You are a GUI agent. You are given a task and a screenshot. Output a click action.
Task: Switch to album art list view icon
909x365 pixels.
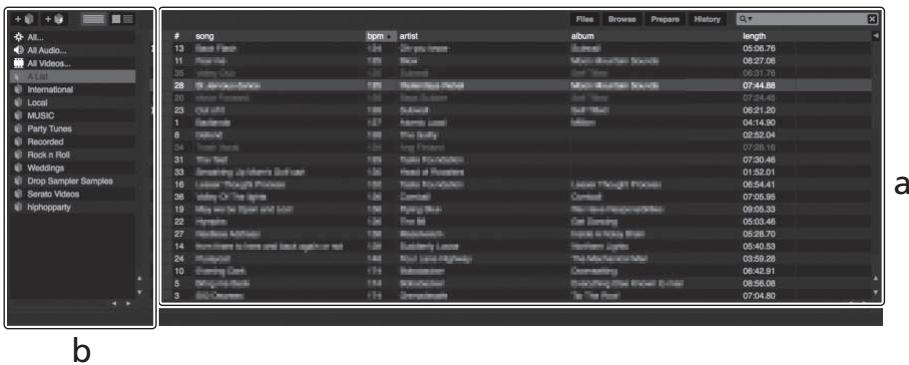coord(123,19)
